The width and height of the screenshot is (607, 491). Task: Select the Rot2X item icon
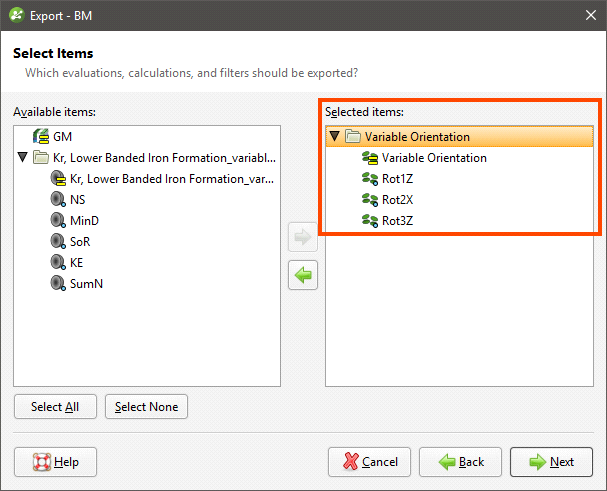(370, 199)
